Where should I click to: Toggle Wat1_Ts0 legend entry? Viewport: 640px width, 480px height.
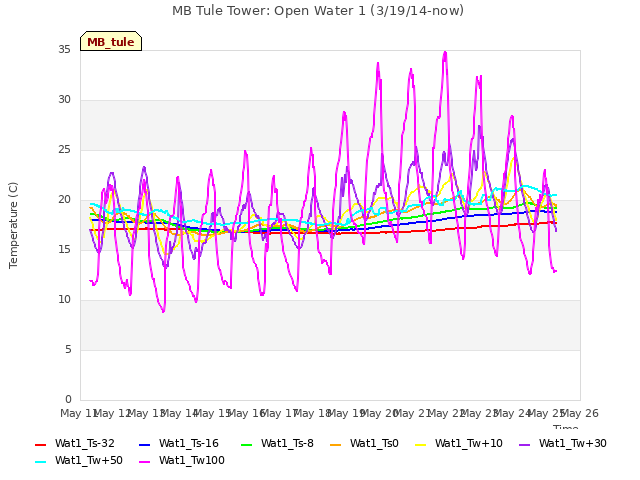[x=364, y=444]
